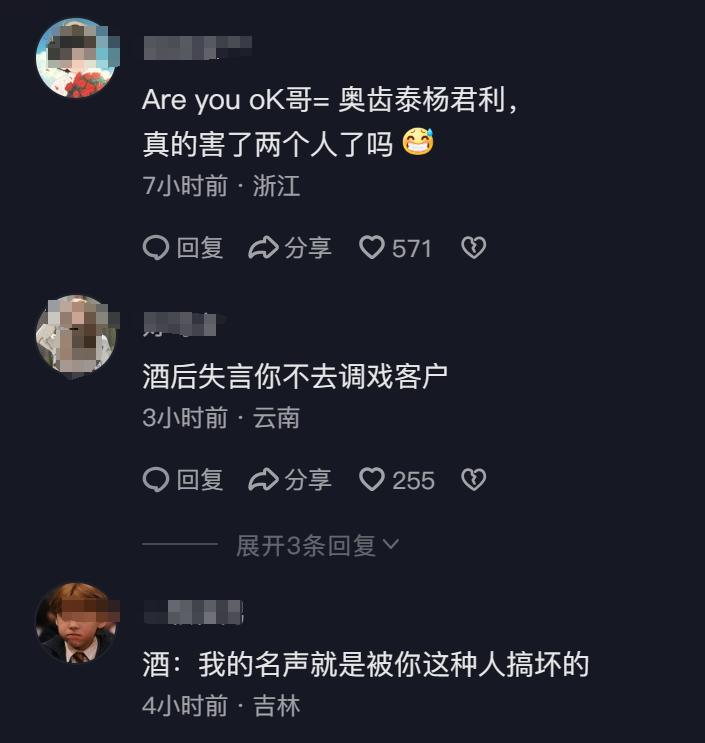Click comment text starting with Are you oK哥
The height and width of the screenshot is (743, 705).
[330, 101]
